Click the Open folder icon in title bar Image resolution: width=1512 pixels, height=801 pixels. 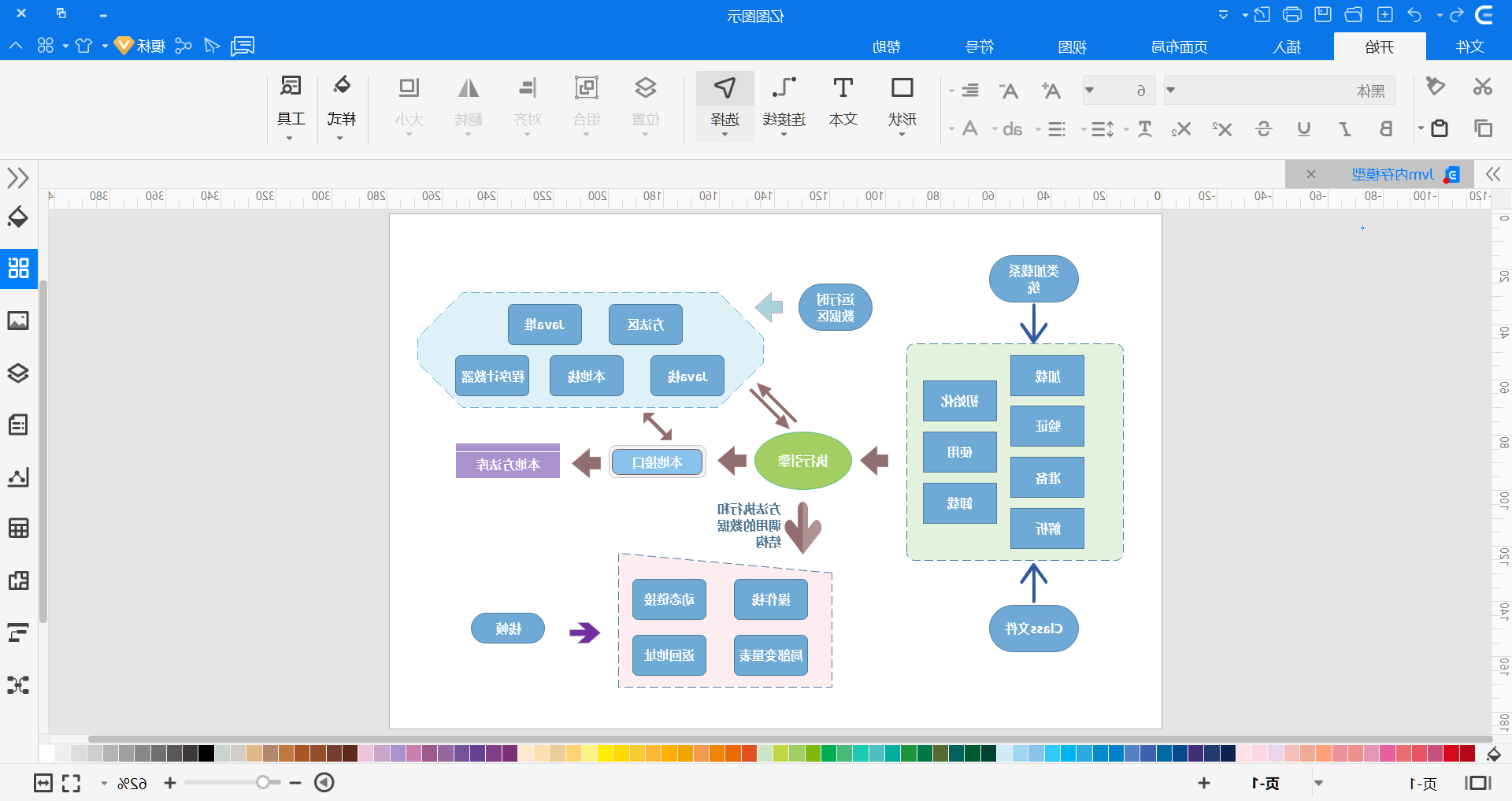[1354, 14]
